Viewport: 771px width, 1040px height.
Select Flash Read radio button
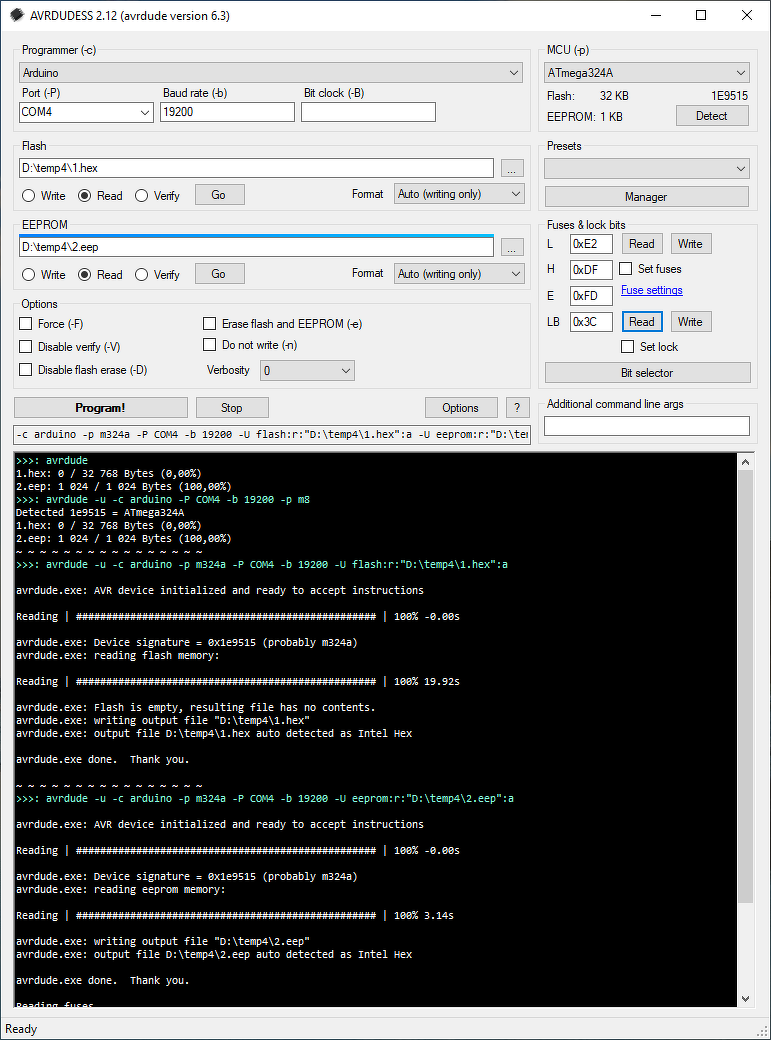tap(84, 196)
